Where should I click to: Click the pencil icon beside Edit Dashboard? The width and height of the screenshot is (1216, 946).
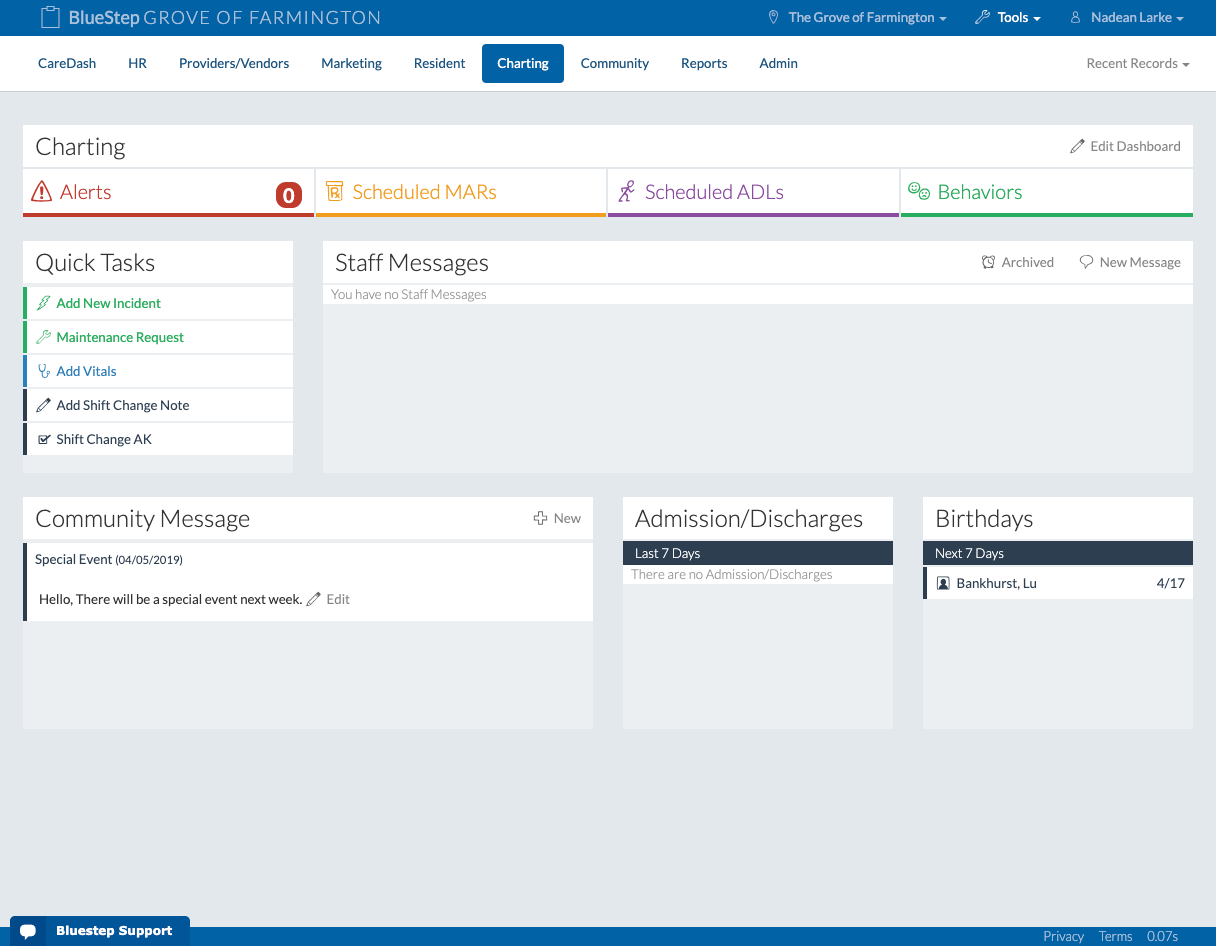pos(1077,146)
